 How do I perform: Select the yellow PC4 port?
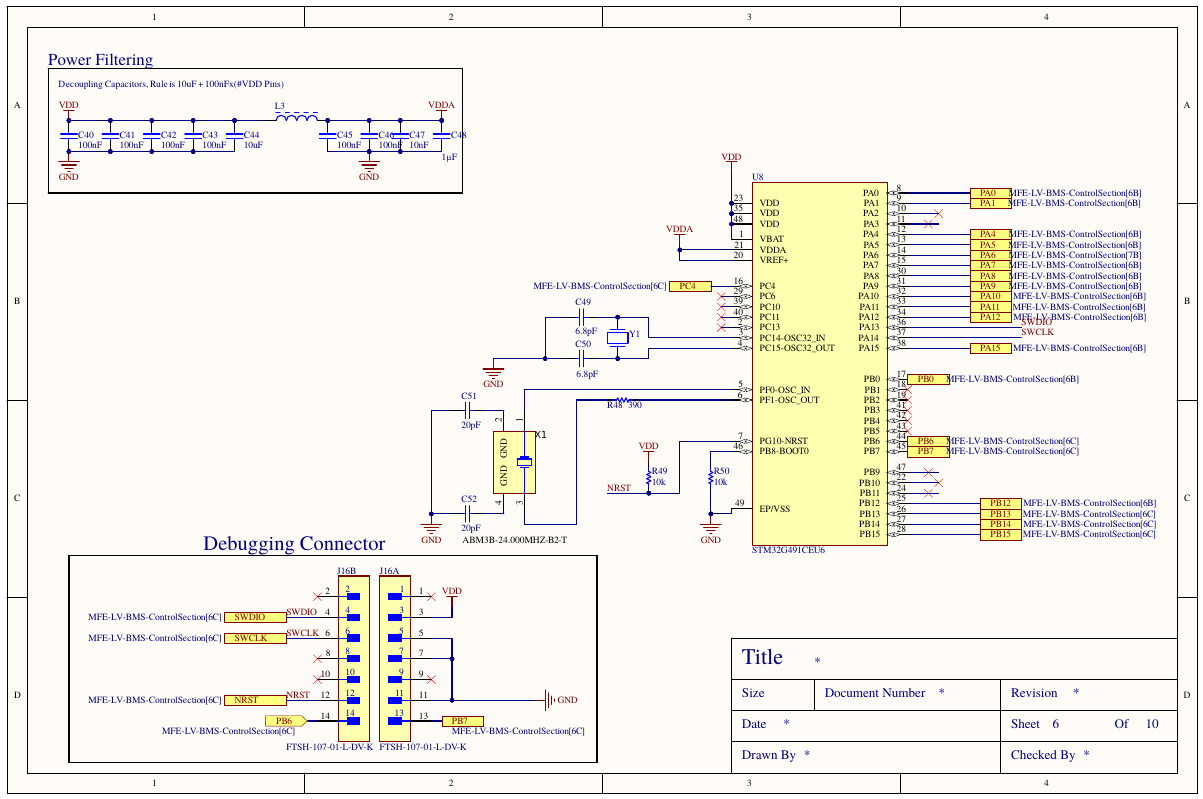coord(689,286)
